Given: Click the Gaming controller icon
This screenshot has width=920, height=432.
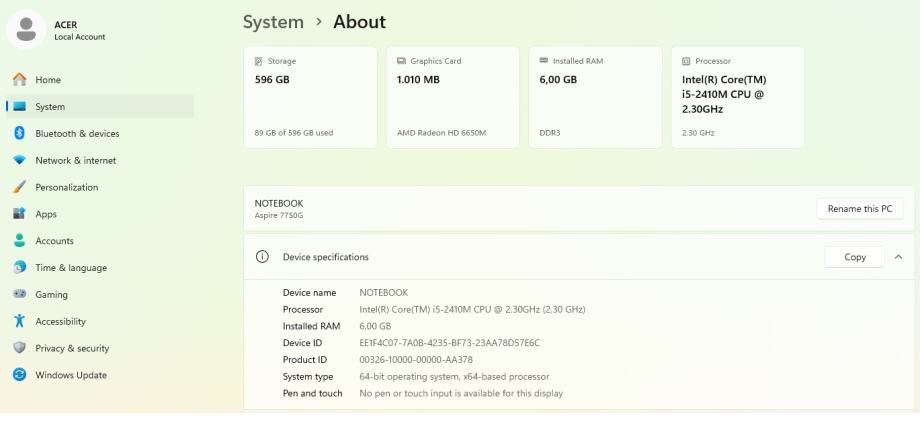Looking at the screenshot, I should coord(18,295).
